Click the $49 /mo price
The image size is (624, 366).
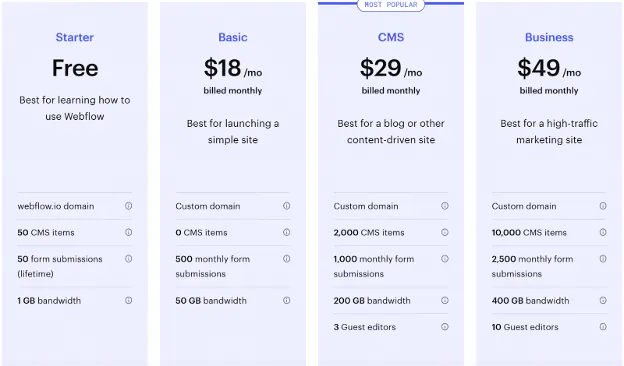pyautogui.click(x=549, y=68)
